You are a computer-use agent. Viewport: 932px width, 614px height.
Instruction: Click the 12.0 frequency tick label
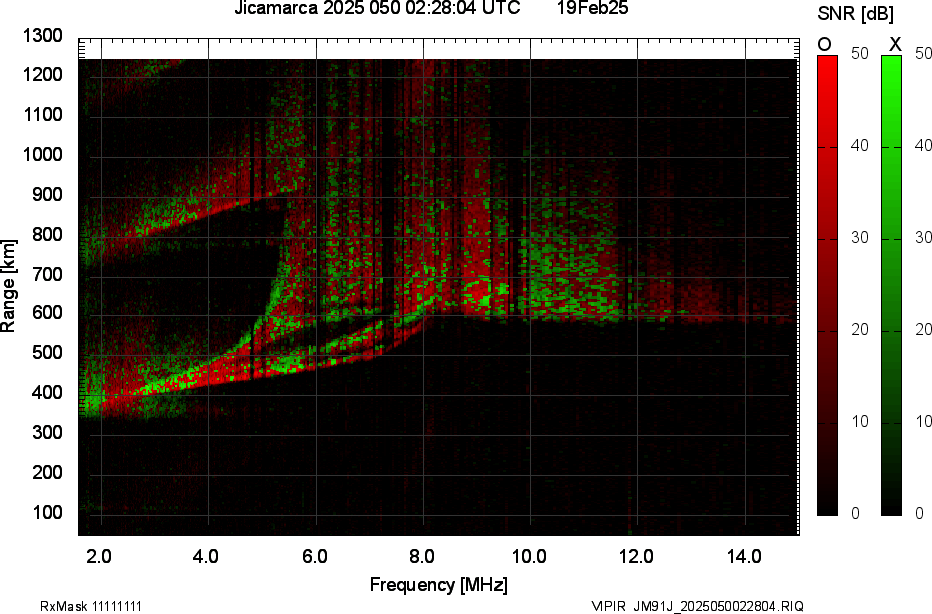click(637, 557)
